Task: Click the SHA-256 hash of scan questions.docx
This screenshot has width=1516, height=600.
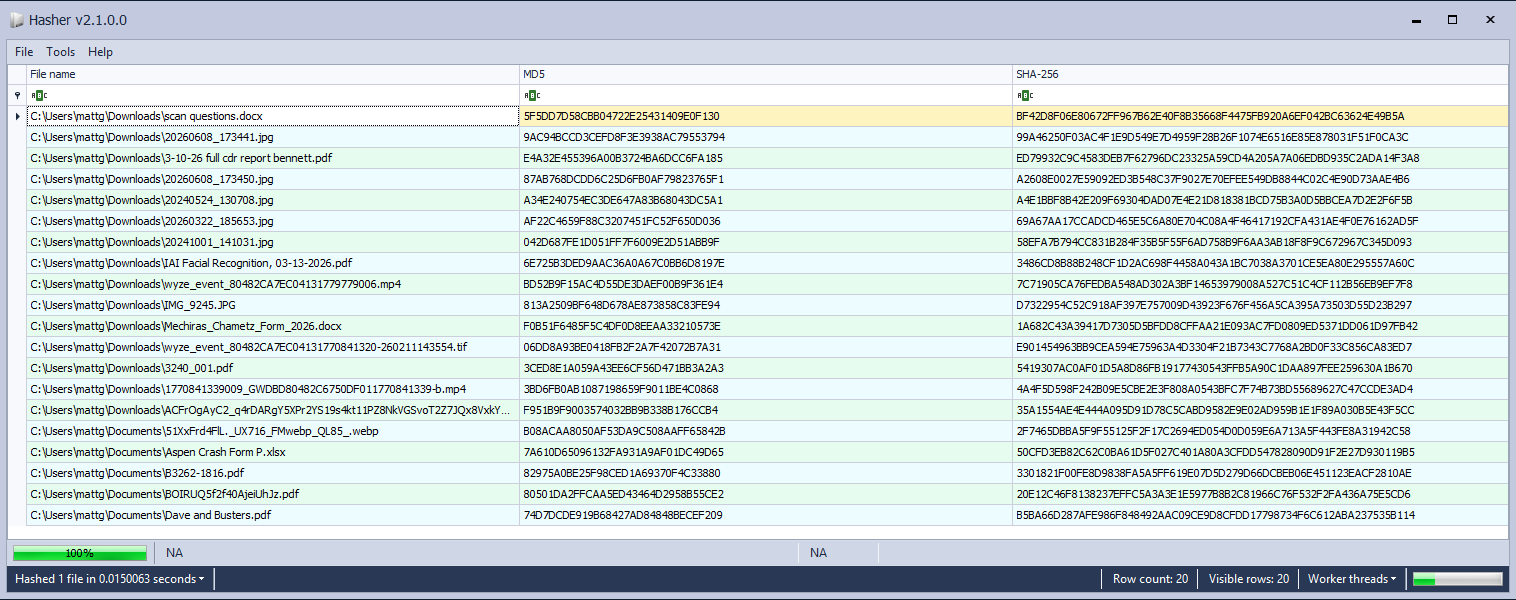Action: (1260, 117)
